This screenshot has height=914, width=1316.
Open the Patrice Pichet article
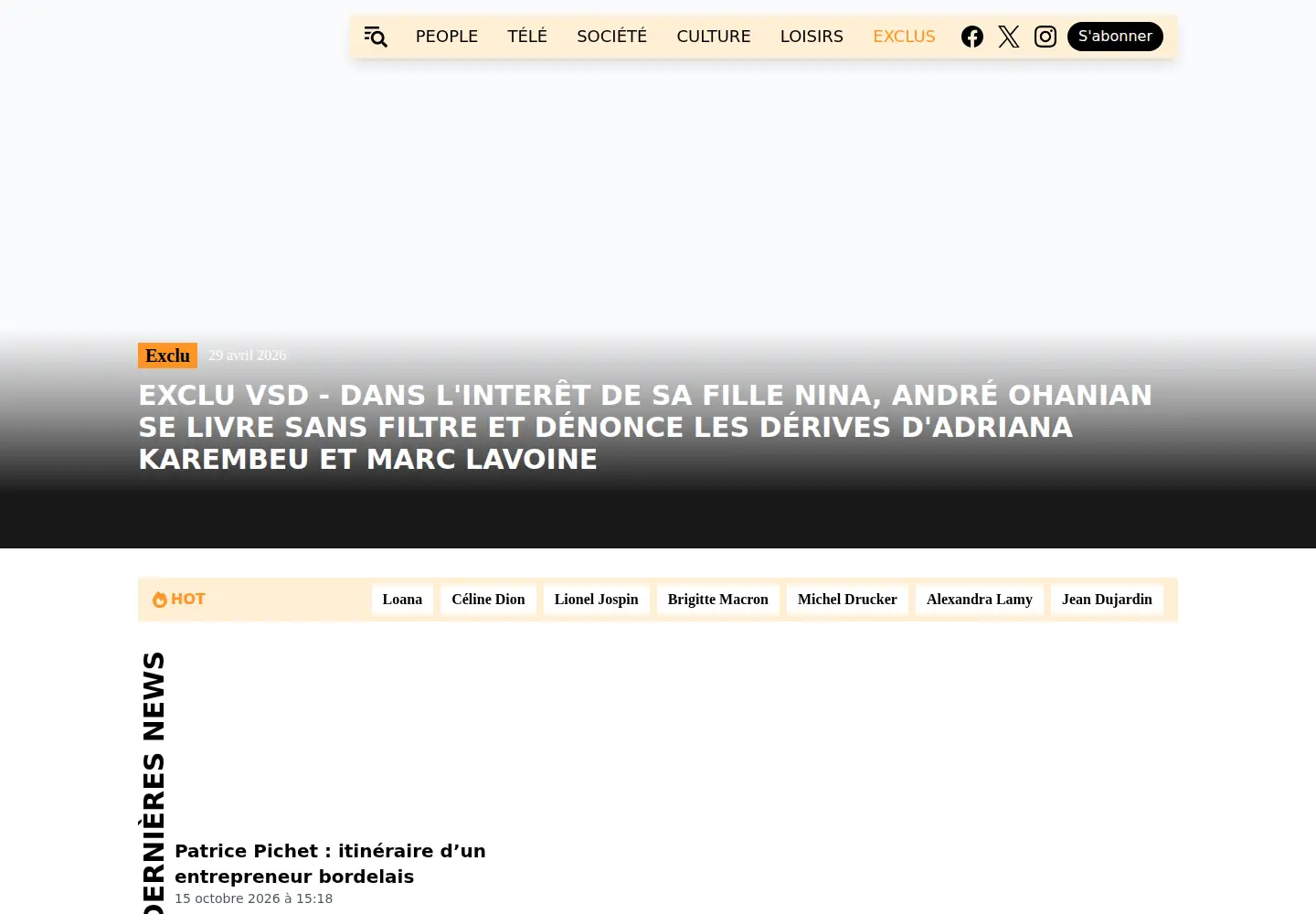[x=330, y=864]
